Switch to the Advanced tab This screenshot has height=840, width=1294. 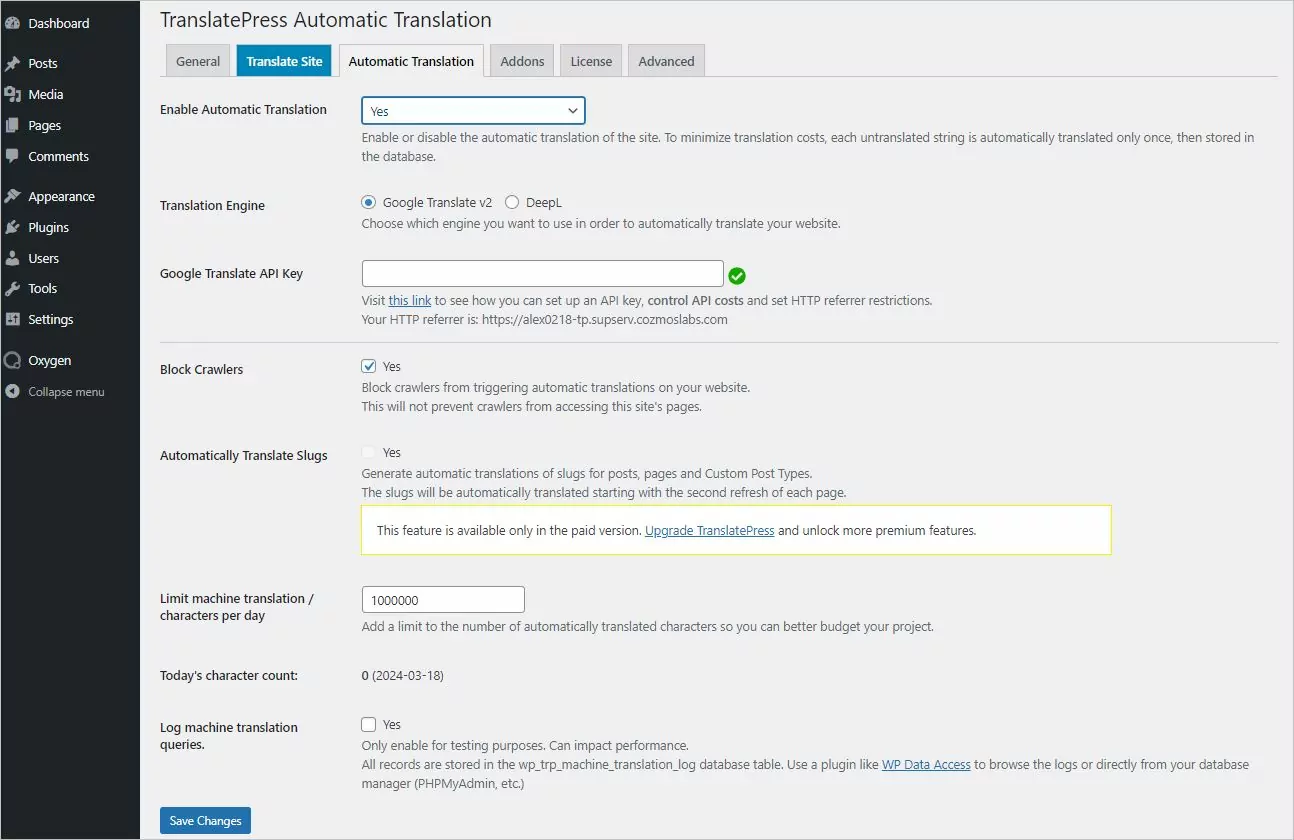[x=666, y=61]
